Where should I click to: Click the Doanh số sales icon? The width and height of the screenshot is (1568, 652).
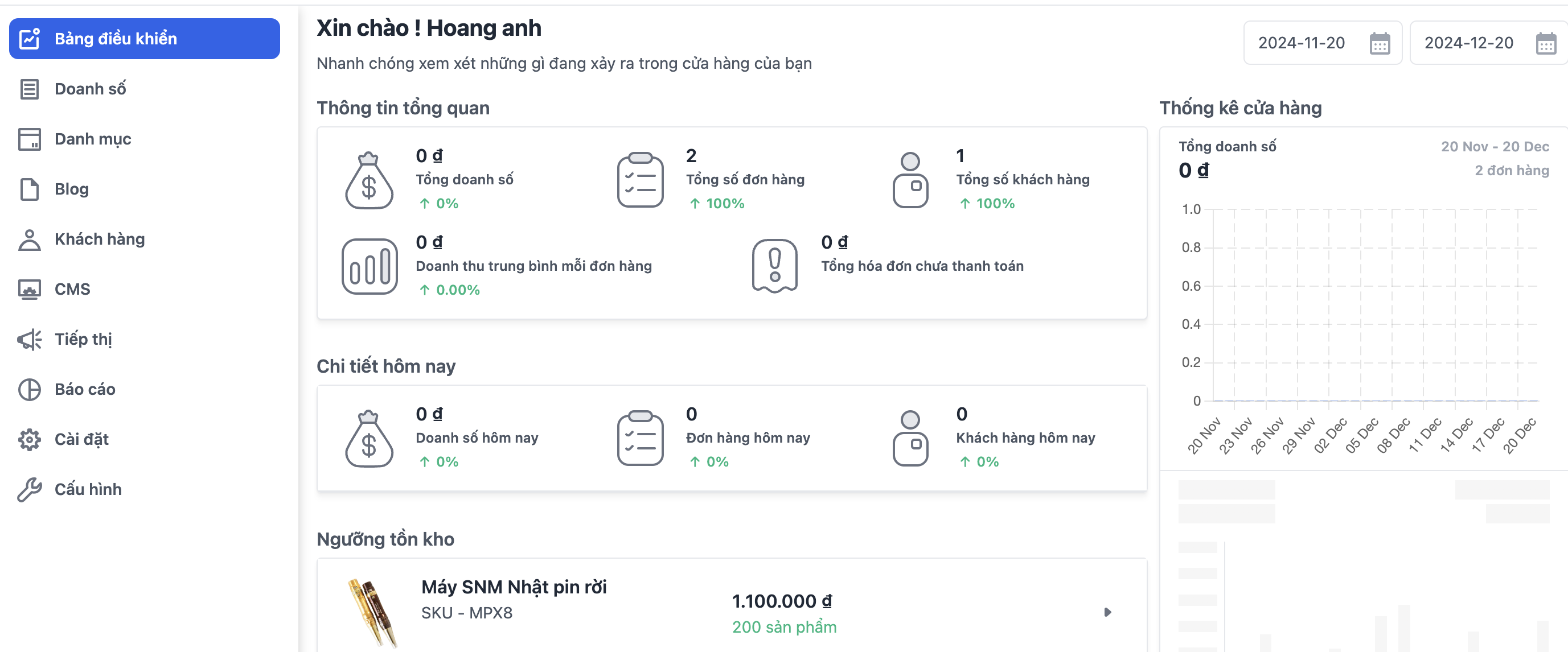29,89
